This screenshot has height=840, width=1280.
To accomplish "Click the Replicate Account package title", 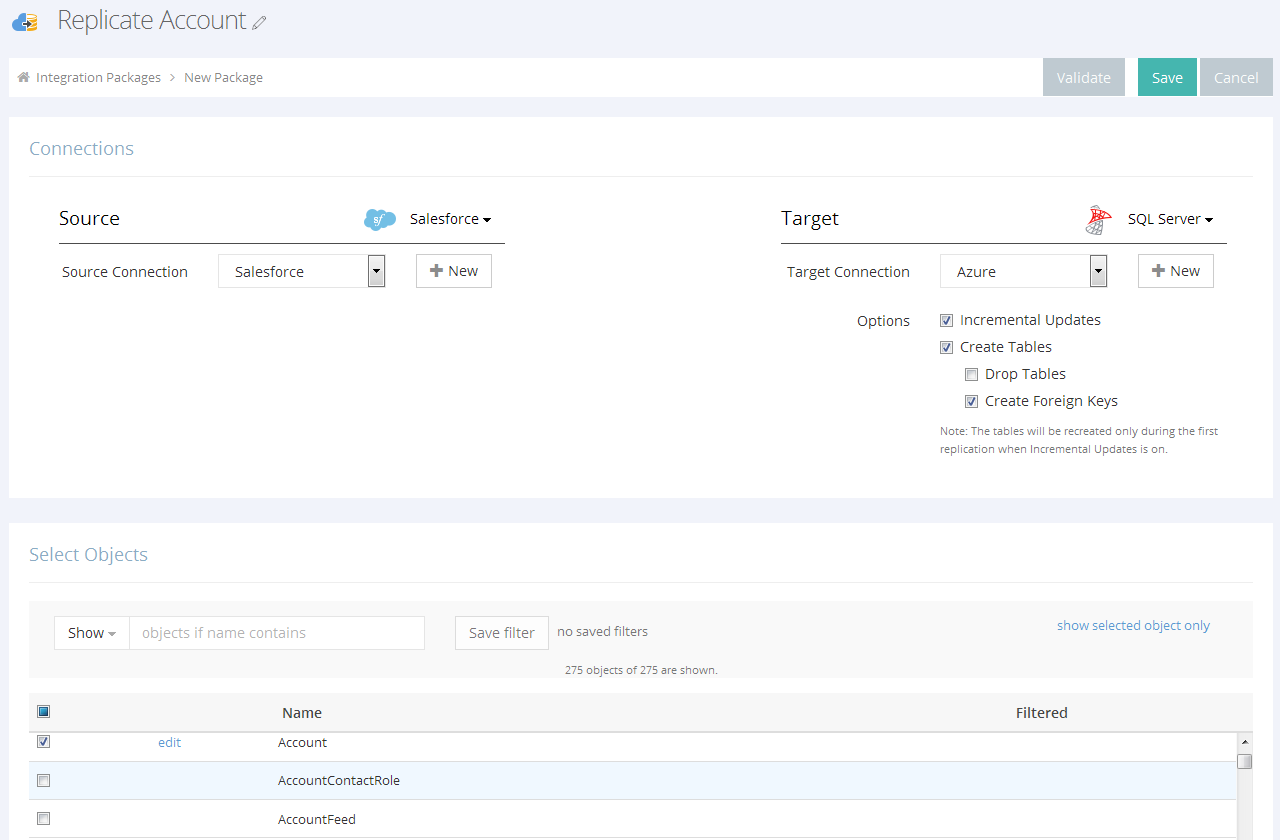I will click(152, 21).
